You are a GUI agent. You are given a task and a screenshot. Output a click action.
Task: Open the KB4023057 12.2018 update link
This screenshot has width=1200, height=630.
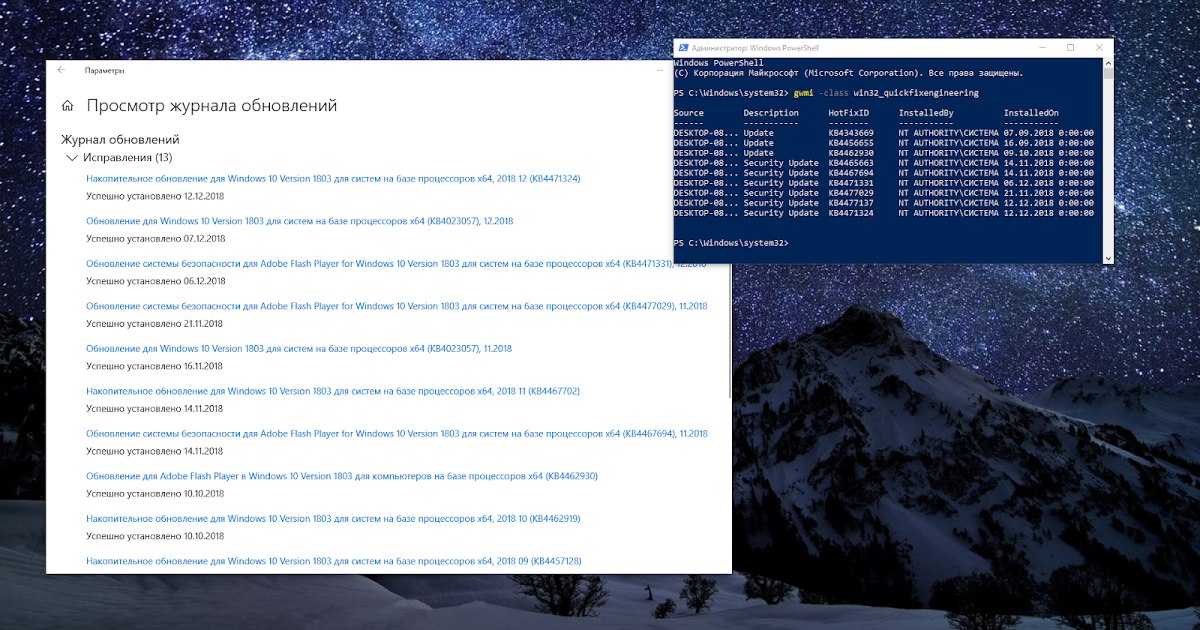(299, 221)
